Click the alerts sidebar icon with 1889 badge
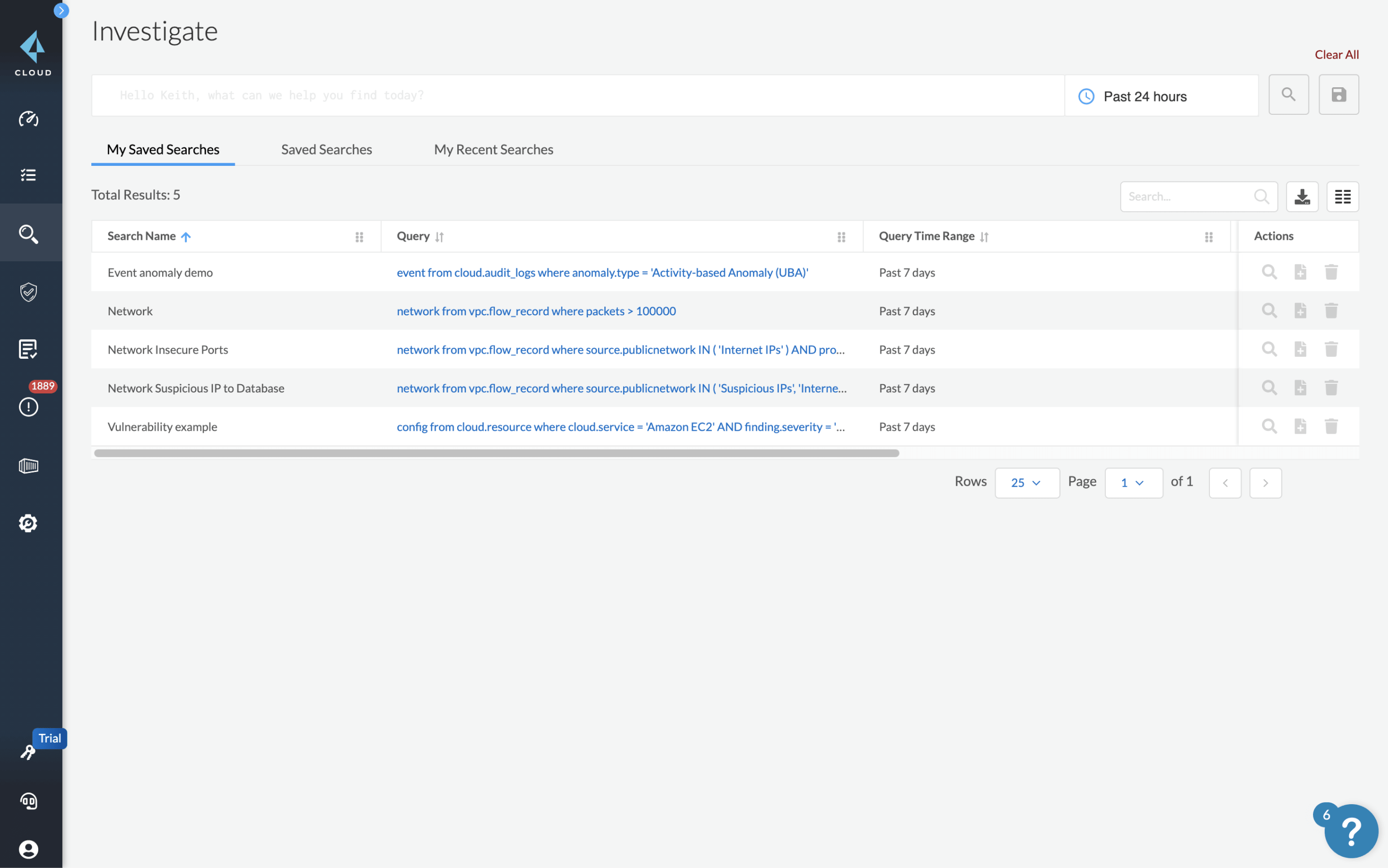Viewport: 1388px width, 868px height. coord(28,407)
